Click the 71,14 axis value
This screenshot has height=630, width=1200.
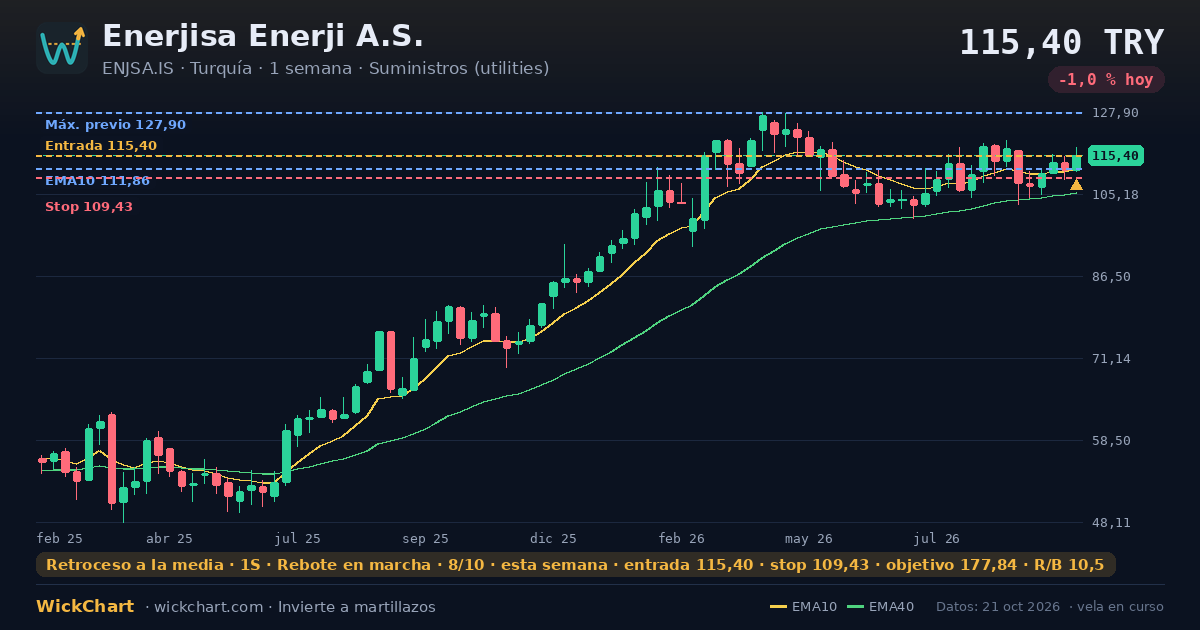[x=1112, y=359]
